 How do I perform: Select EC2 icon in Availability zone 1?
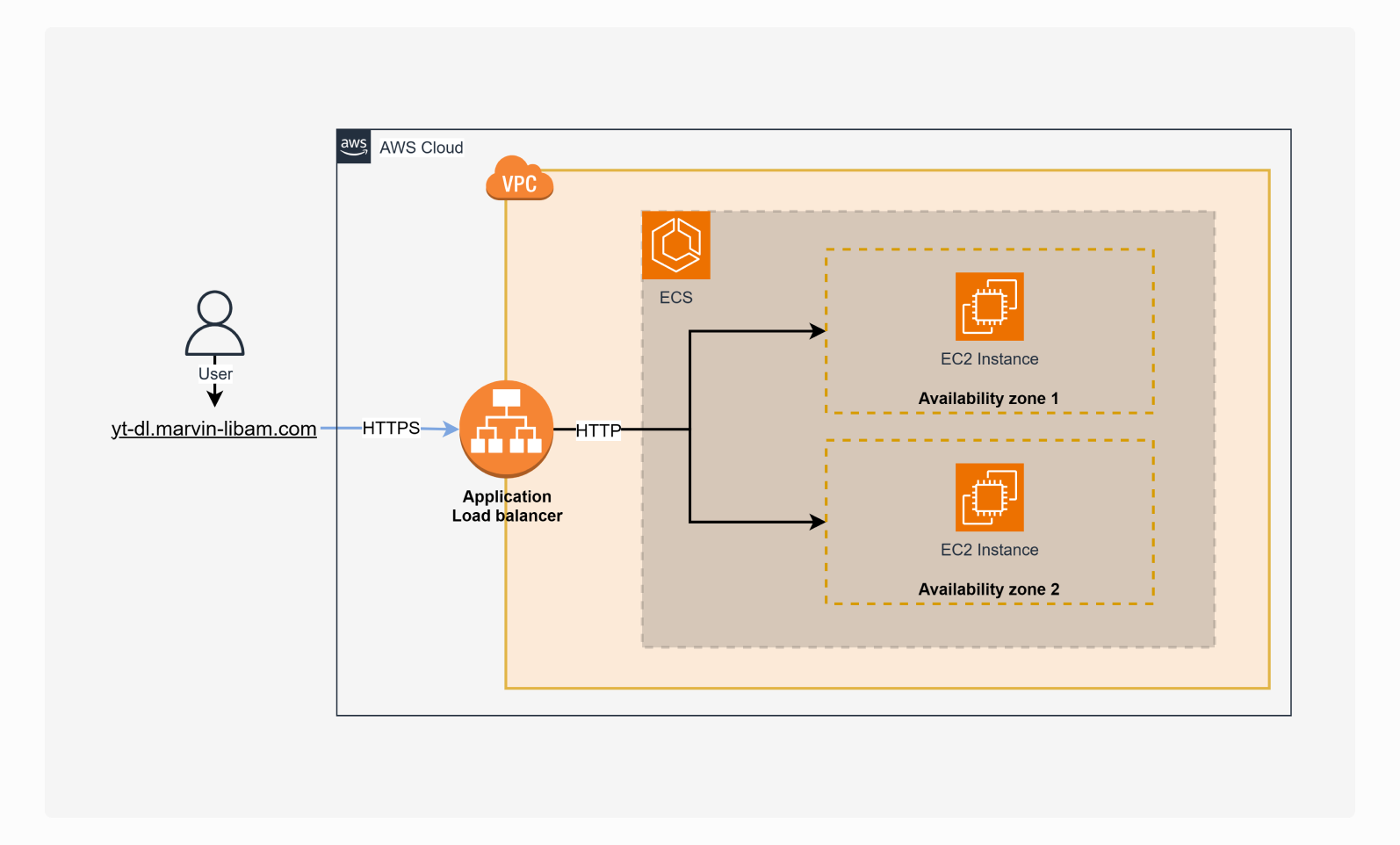coord(989,307)
